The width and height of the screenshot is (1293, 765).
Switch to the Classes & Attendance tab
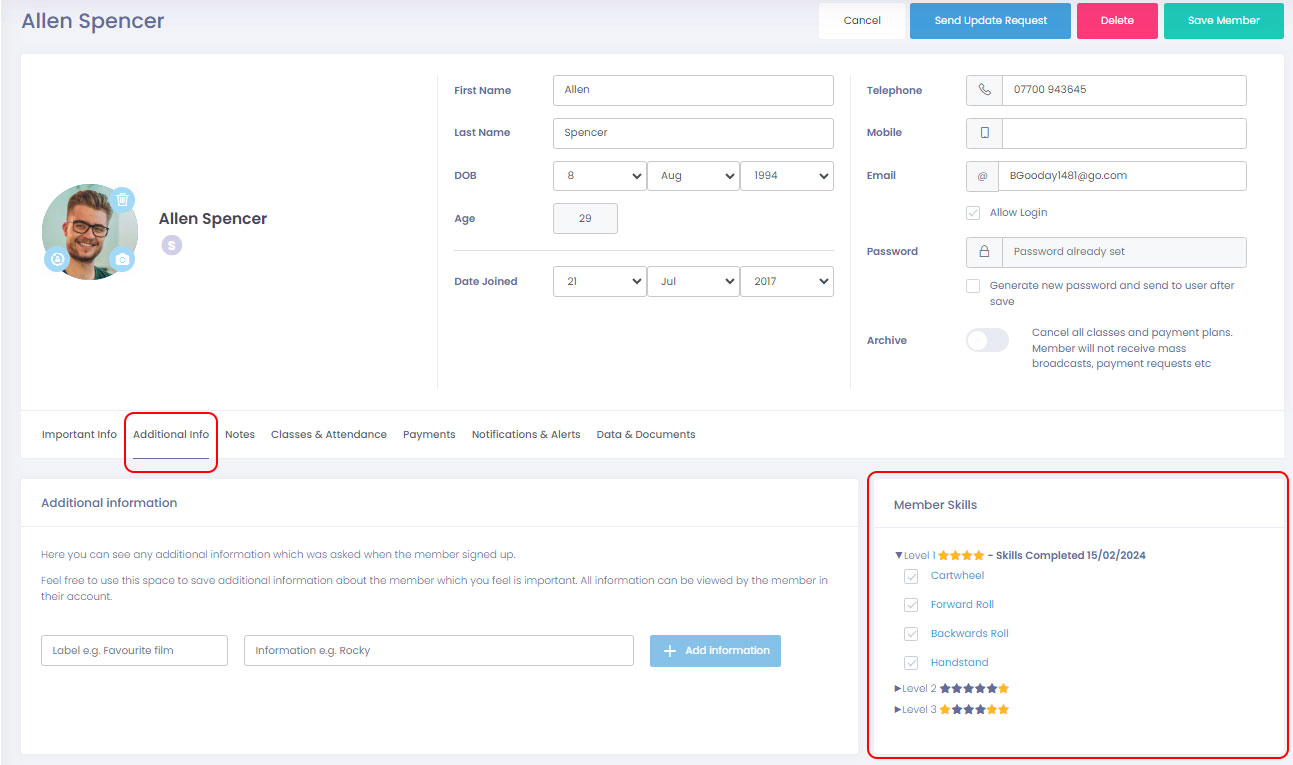click(328, 435)
